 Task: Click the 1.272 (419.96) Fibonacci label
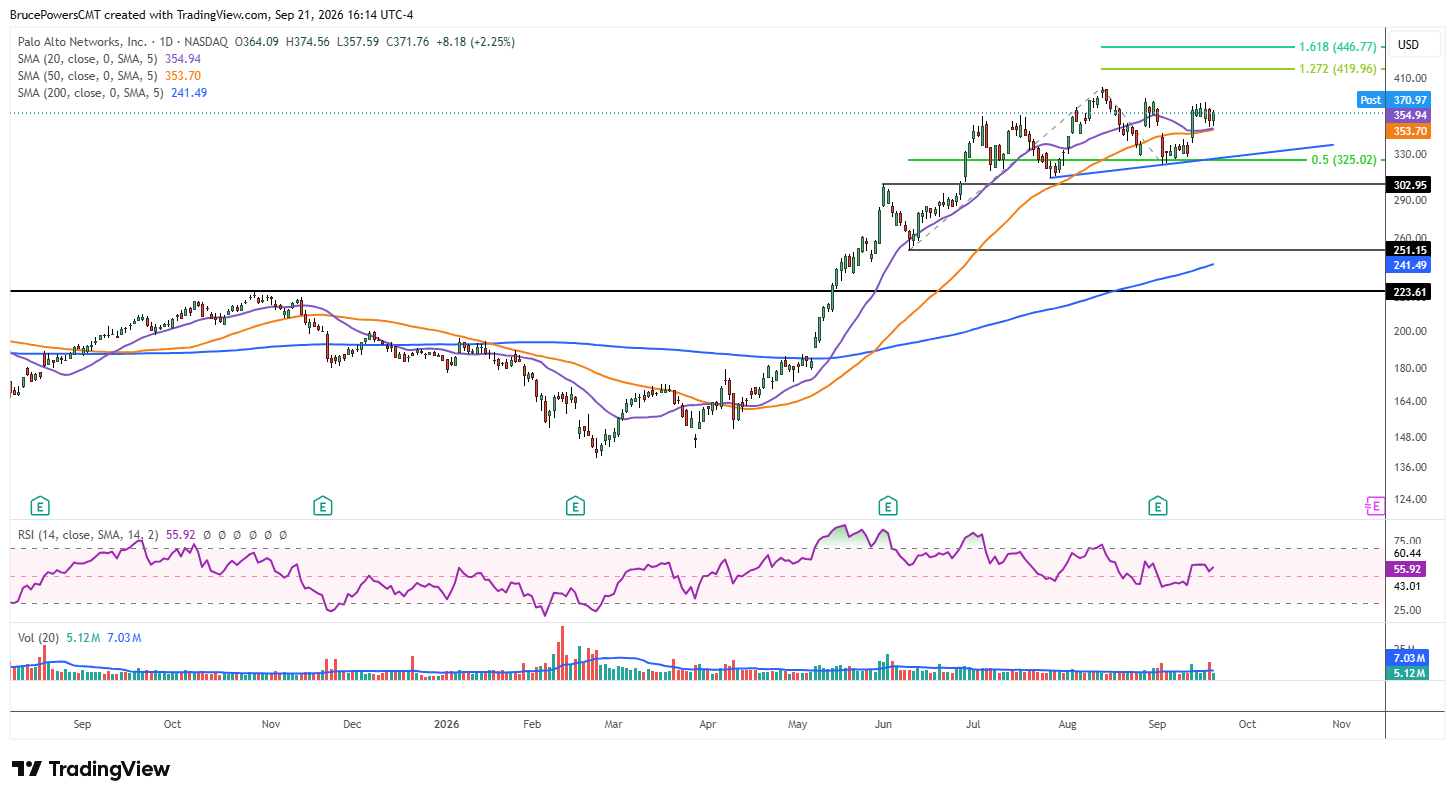(1337, 69)
